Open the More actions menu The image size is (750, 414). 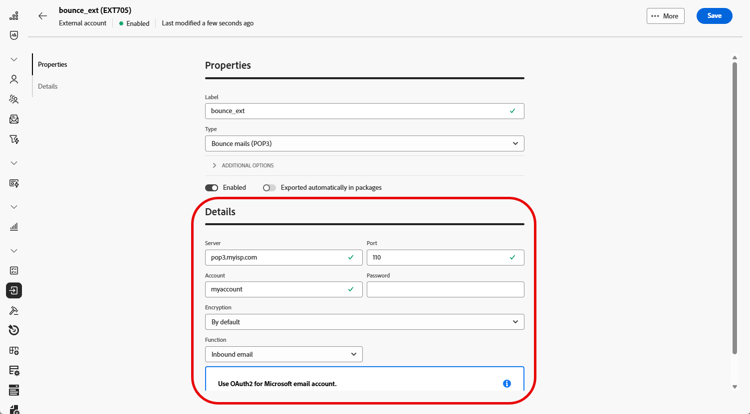(x=665, y=16)
